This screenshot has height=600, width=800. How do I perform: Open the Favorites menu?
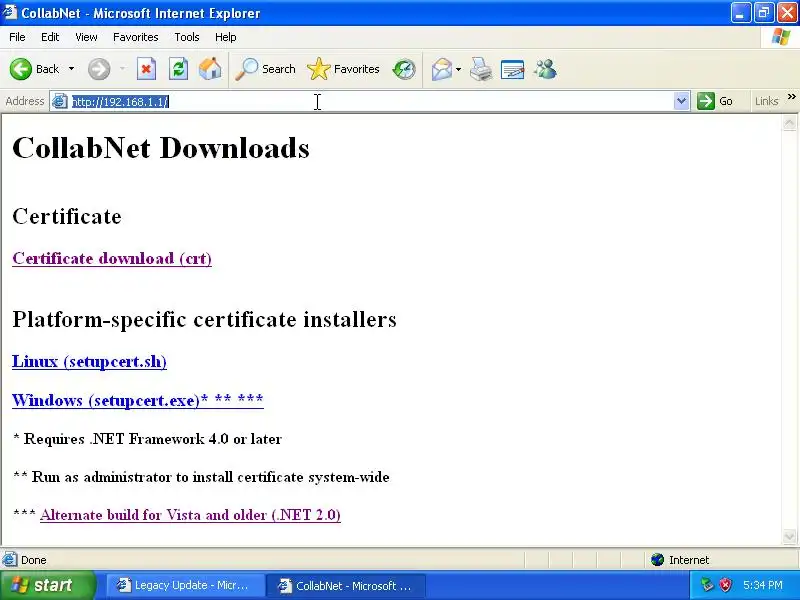(x=136, y=37)
